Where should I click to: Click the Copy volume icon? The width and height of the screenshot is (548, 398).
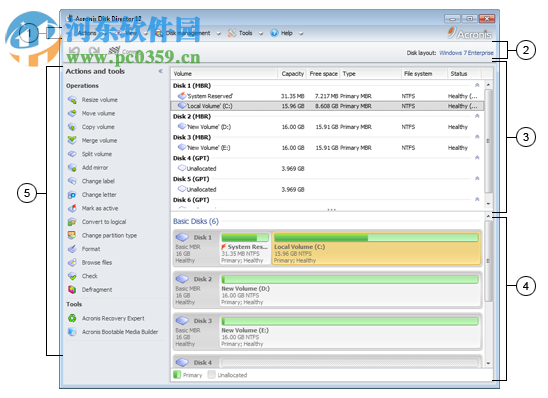(x=72, y=127)
